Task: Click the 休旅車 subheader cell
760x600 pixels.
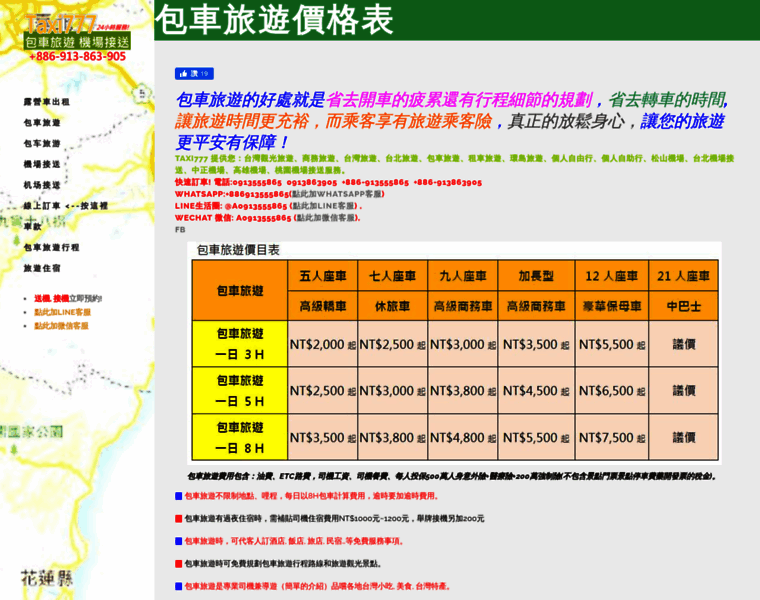Action: (393, 306)
